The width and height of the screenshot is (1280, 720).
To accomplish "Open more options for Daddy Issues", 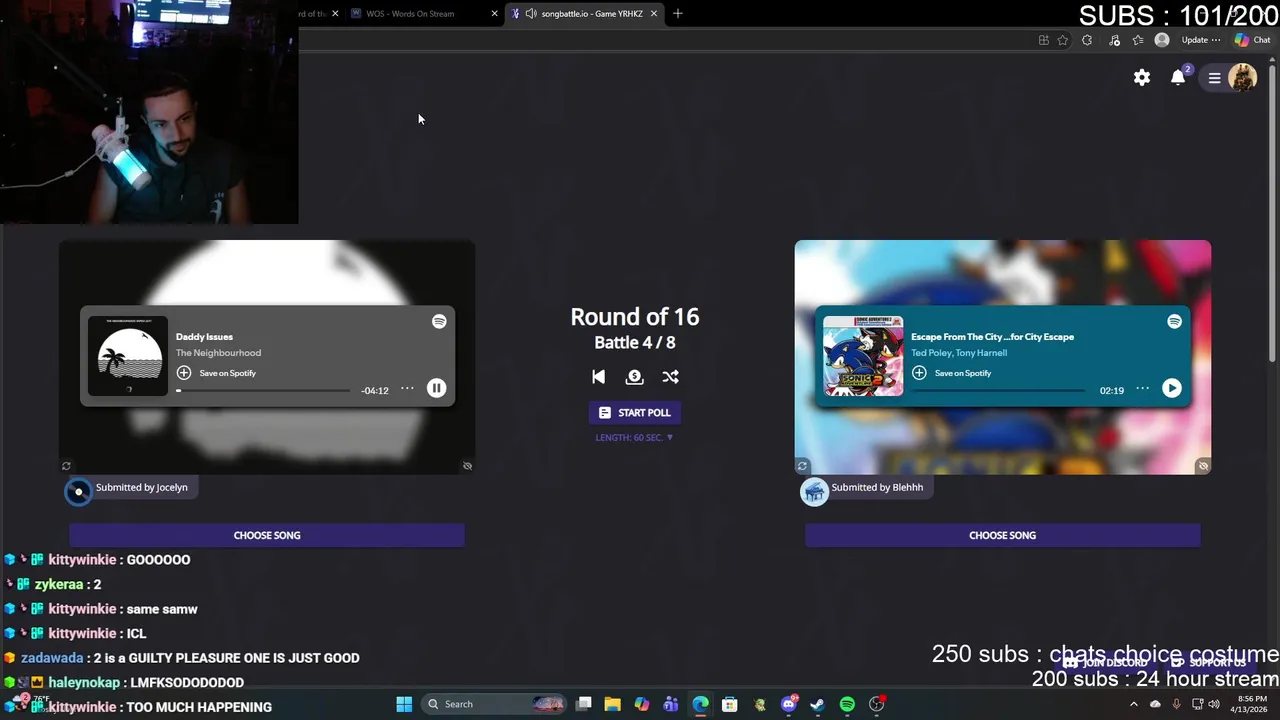I will tap(407, 388).
